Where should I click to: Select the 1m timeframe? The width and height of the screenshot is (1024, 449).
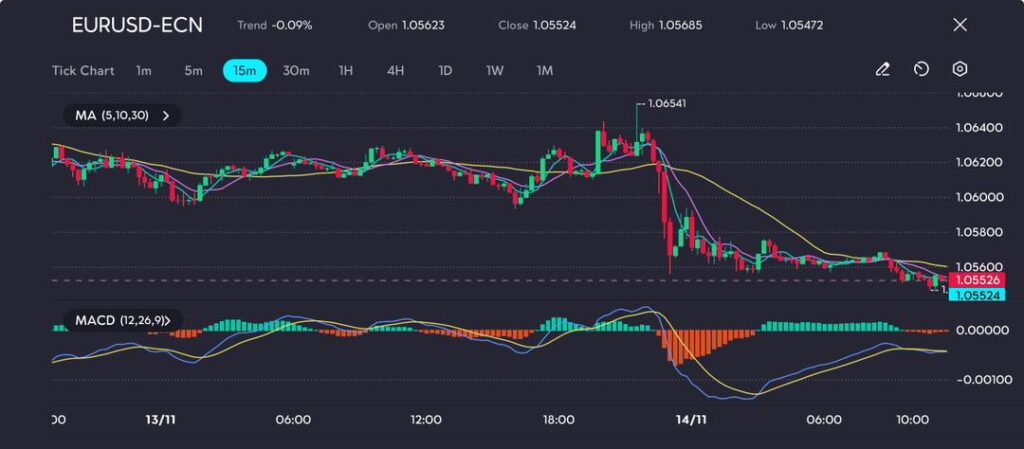tap(144, 71)
